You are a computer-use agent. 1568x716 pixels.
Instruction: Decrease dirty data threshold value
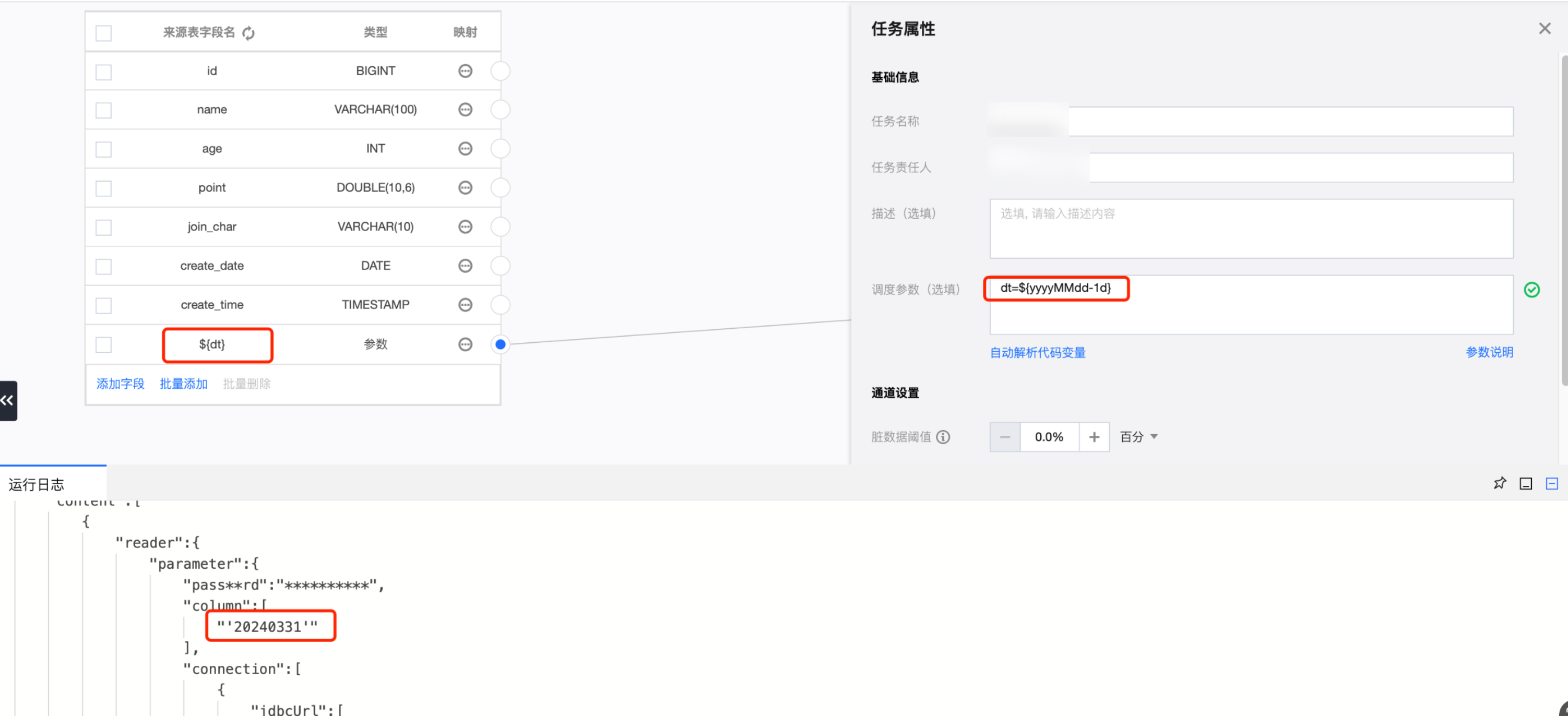[1004, 437]
